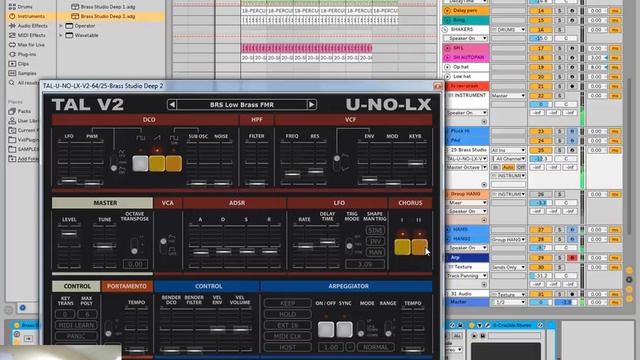Open Master track 1/2 output dropdown
640x360 pixels.
(x=508, y=302)
